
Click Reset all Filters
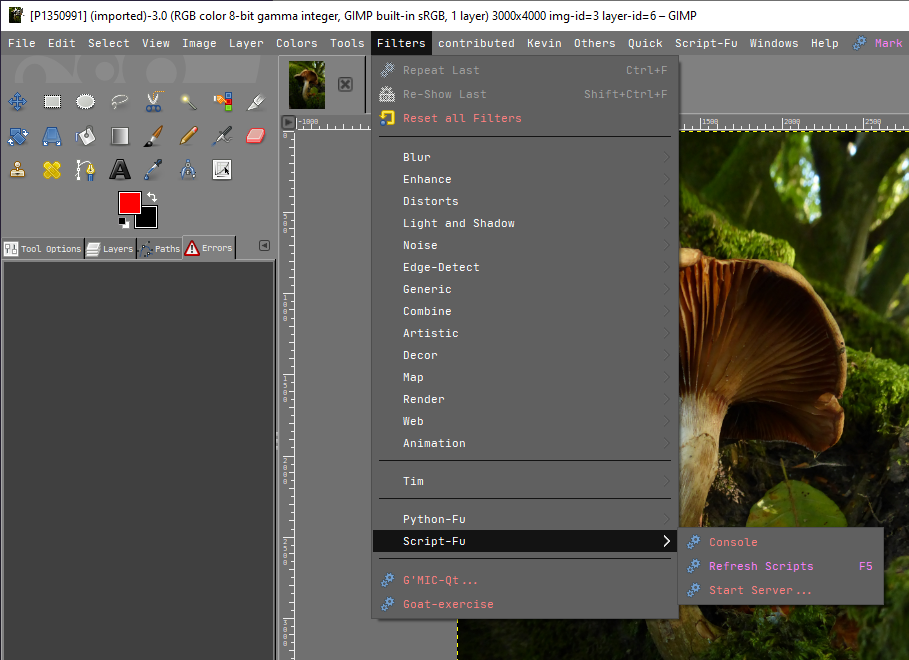point(525,118)
